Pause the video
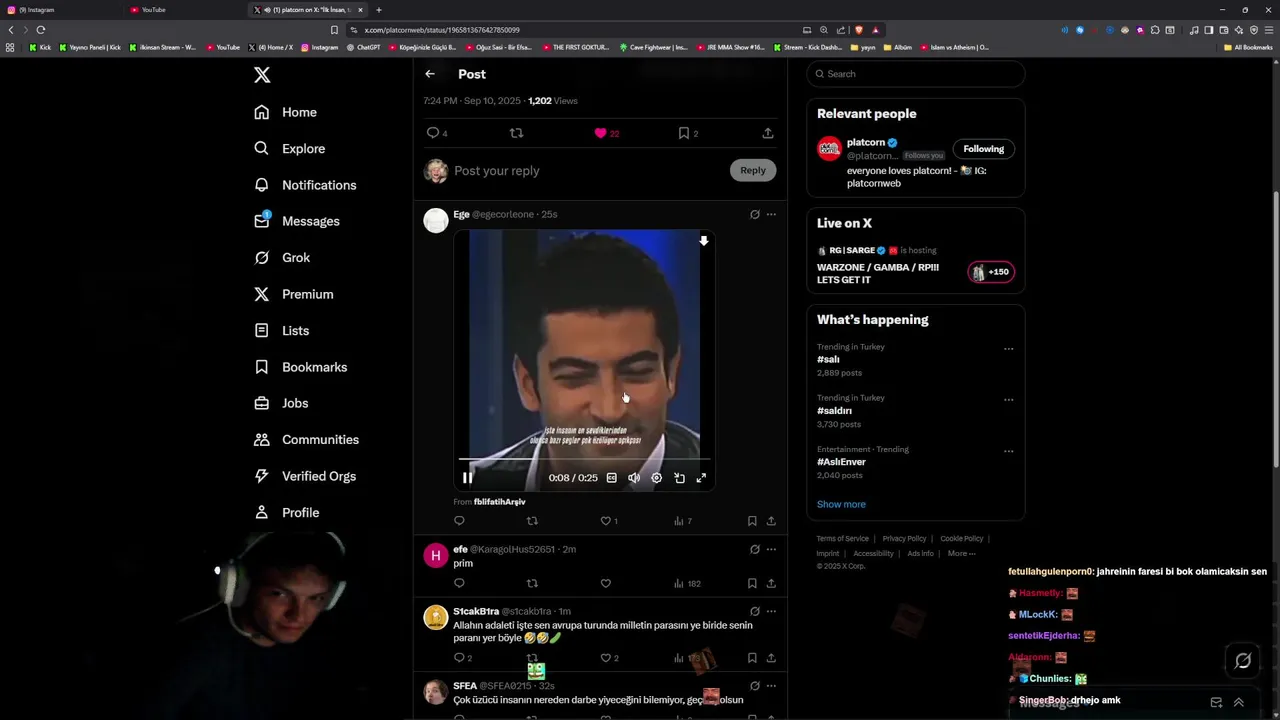1280x720 pixels. click(467, 478)
